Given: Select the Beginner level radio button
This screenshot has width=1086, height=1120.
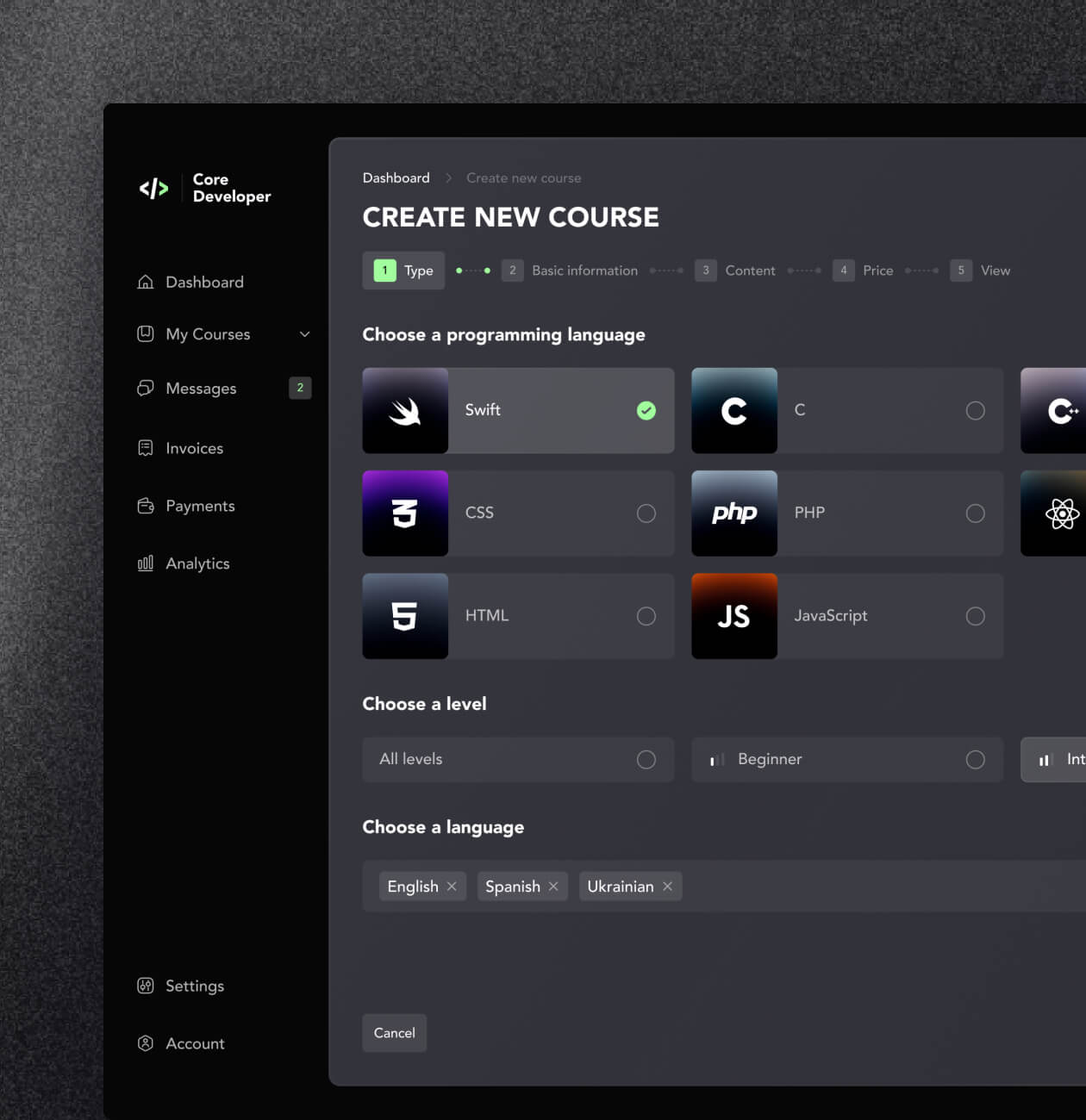Looking at the screenshot, I should click(x=975, y=759).
